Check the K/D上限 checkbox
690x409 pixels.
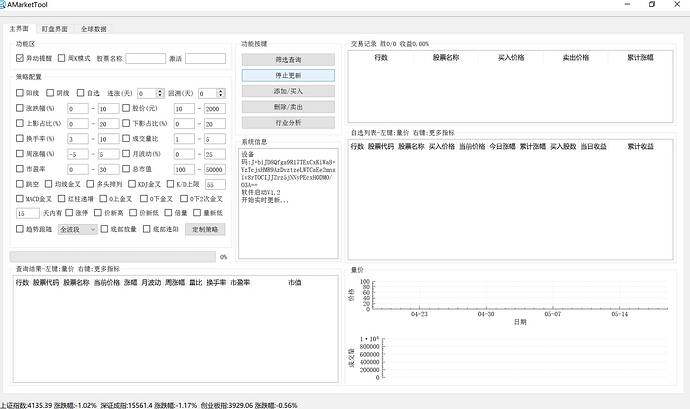click(170, 184)
